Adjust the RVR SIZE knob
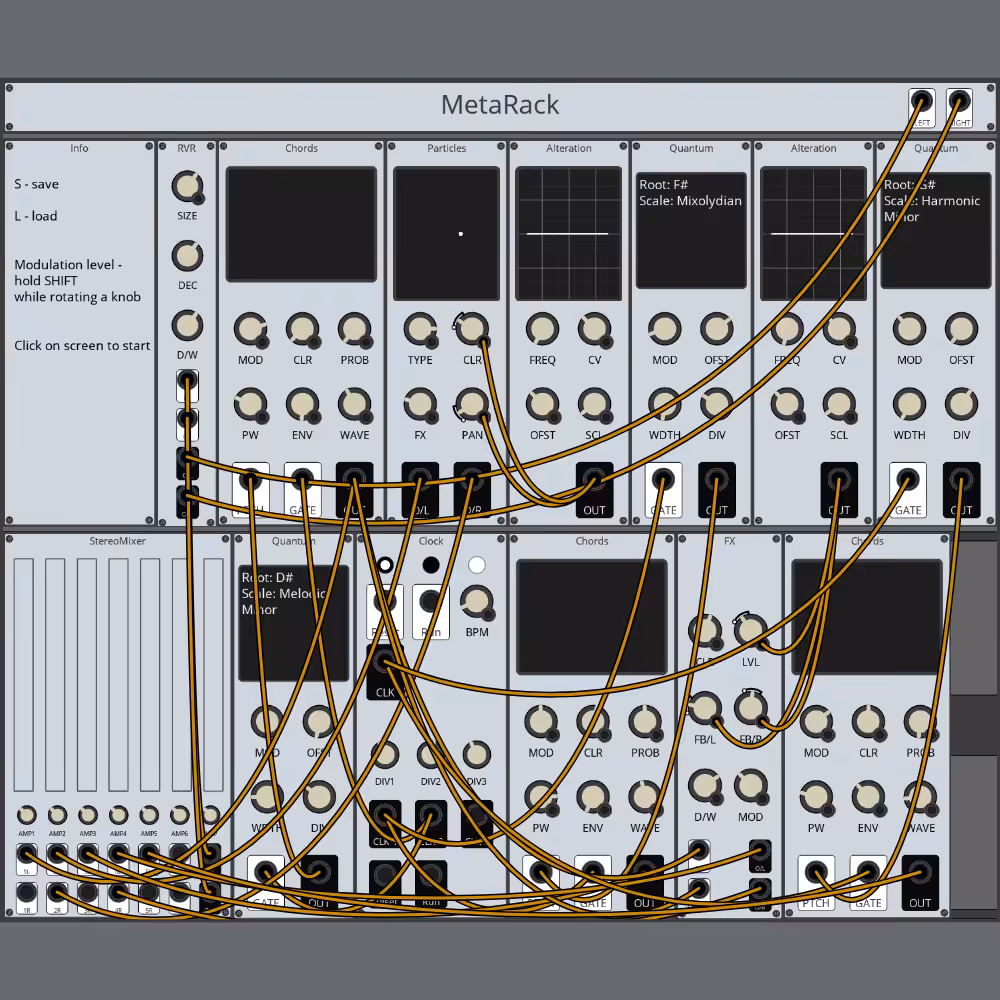The width and height of the screenshot is (1000, 1000). (187, 186)
